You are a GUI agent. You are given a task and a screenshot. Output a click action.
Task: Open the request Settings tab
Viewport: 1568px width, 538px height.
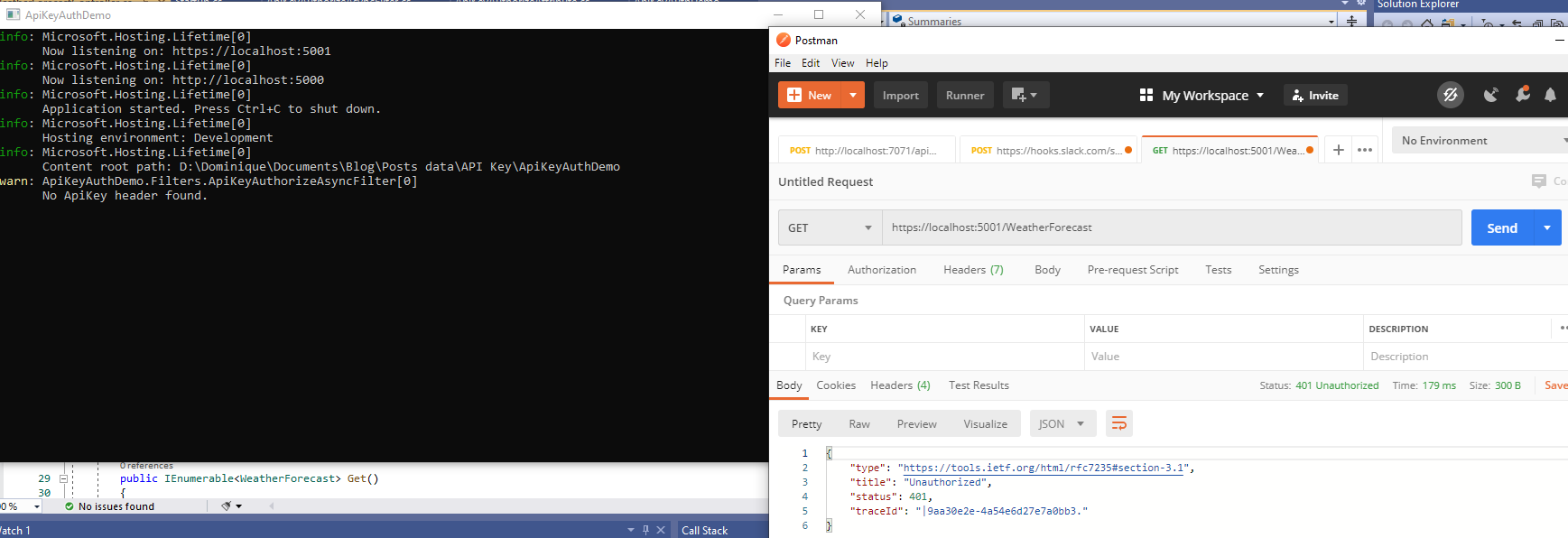coord(1278,269)
